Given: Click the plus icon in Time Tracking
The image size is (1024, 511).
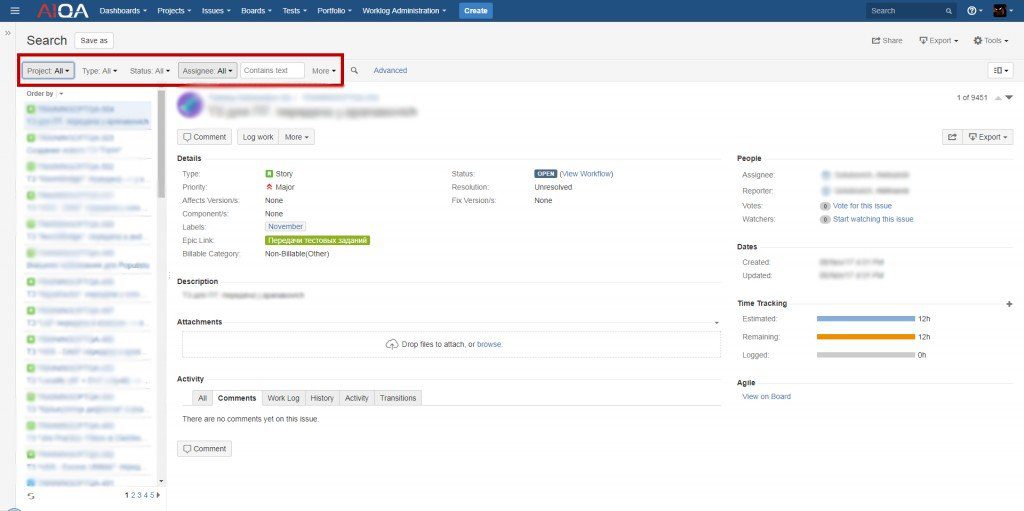Looking at the screenshot, I should pyautogui.click(x=1010, y=304).
